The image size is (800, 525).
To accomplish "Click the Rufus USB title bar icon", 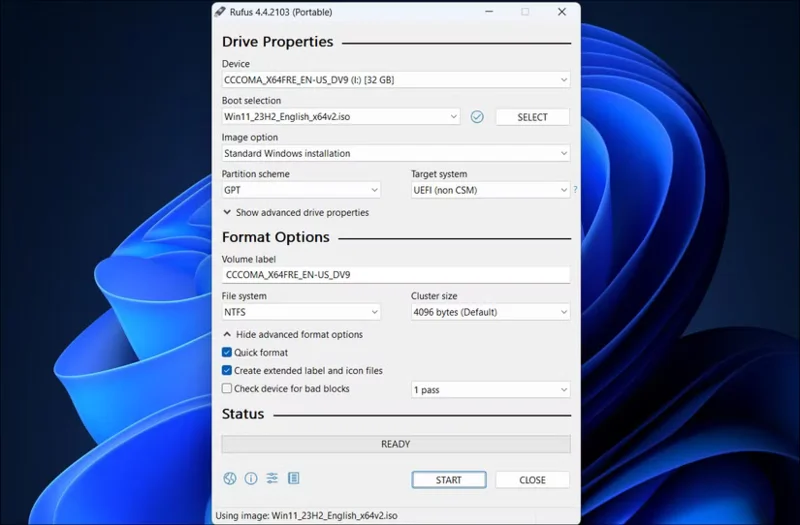I will 221,12.
